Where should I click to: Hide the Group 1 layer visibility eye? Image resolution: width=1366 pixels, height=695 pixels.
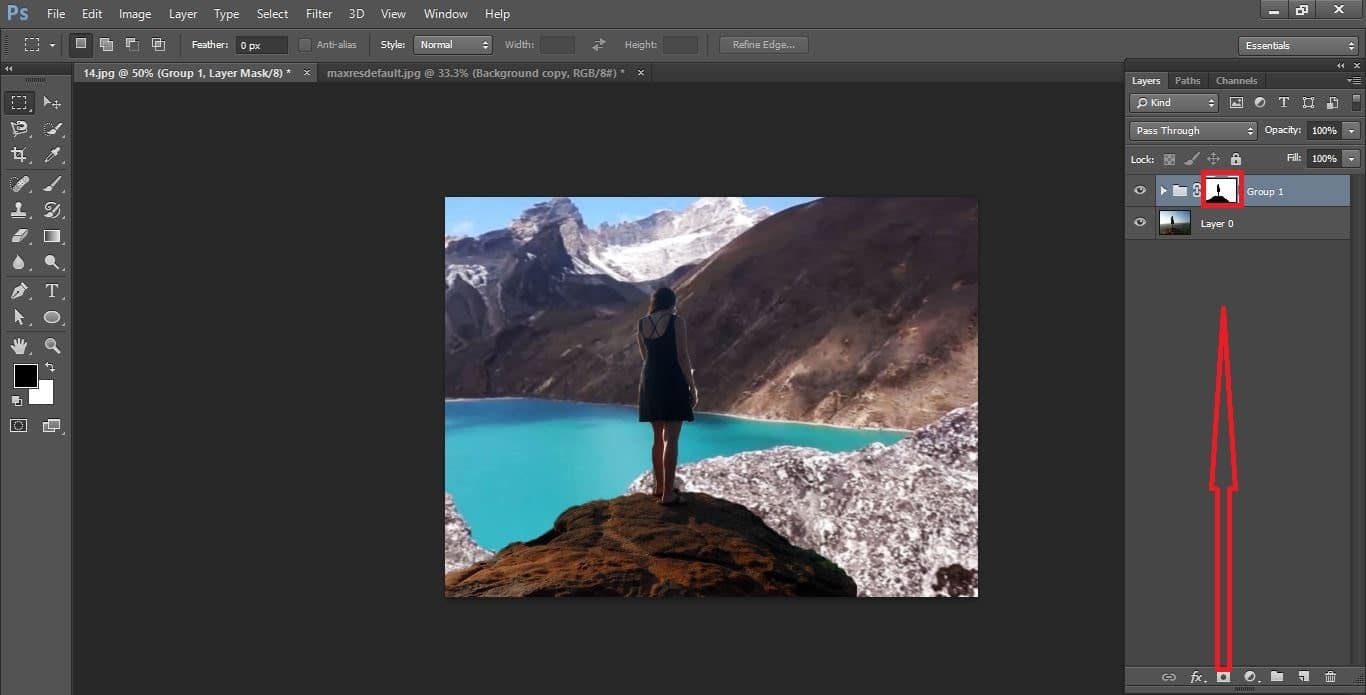[1139, 191]
